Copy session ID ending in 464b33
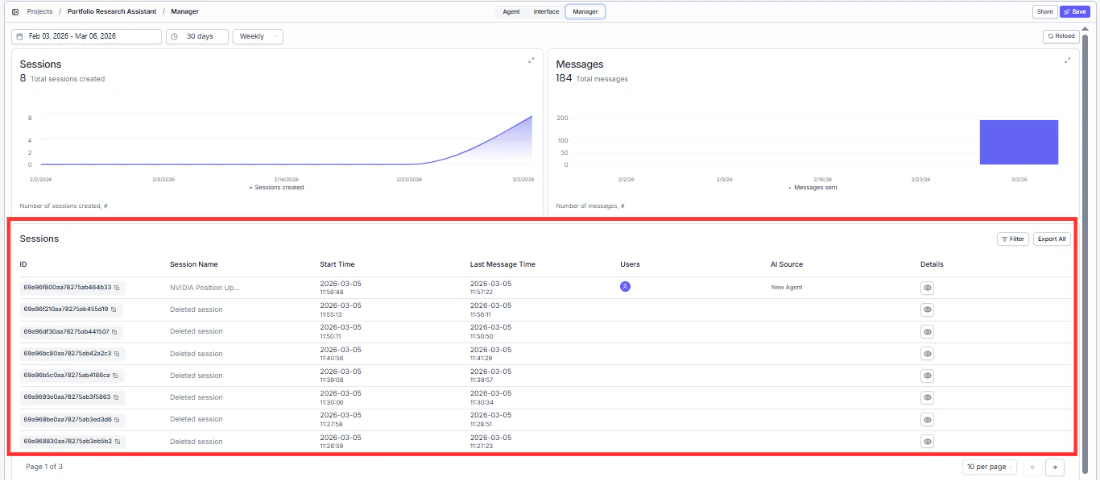Viewport: 1100px width, 480px height. coord(117,287)
